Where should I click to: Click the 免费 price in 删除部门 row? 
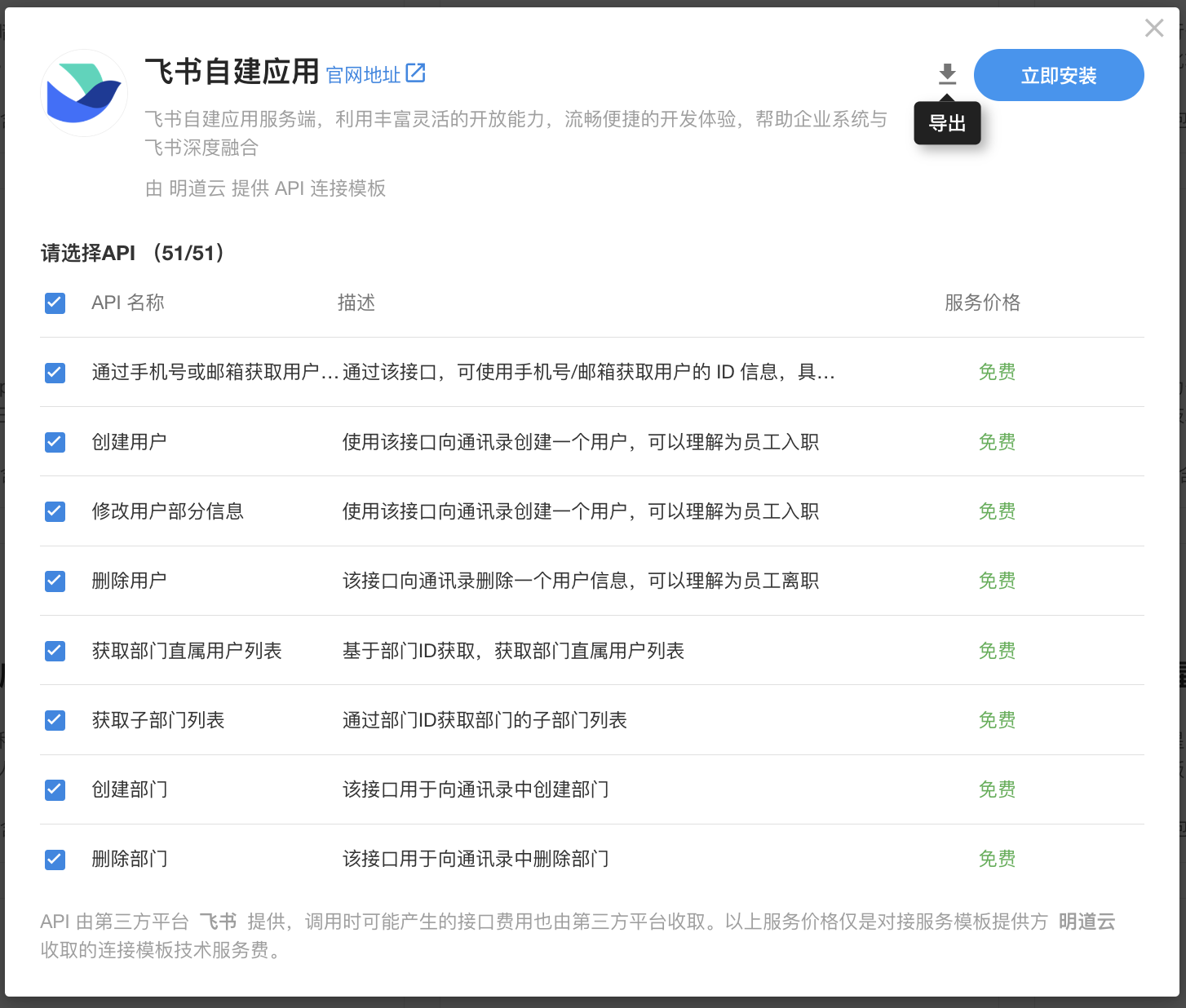997,859
